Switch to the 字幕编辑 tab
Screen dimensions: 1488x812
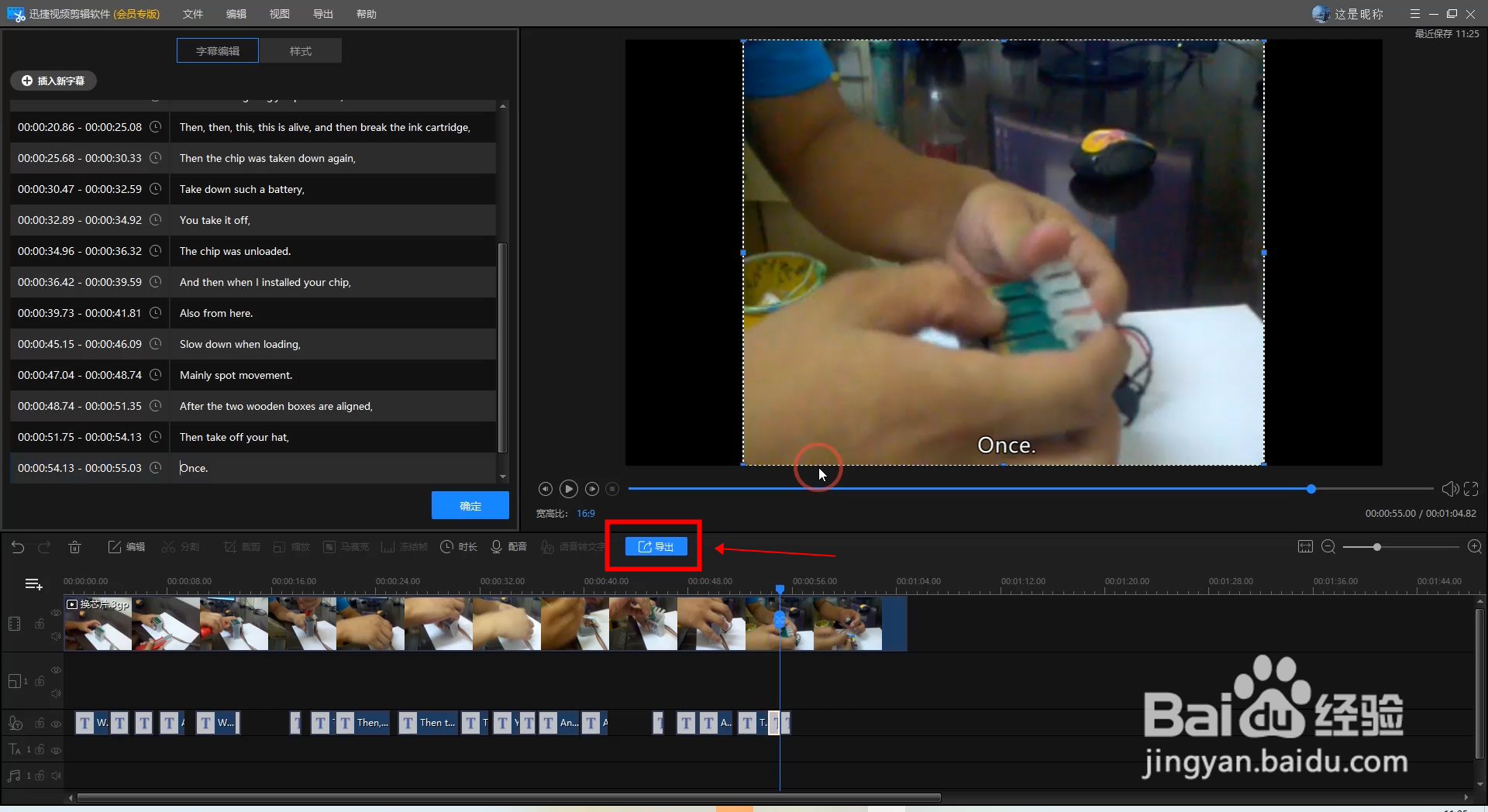[x=218, y=51]
